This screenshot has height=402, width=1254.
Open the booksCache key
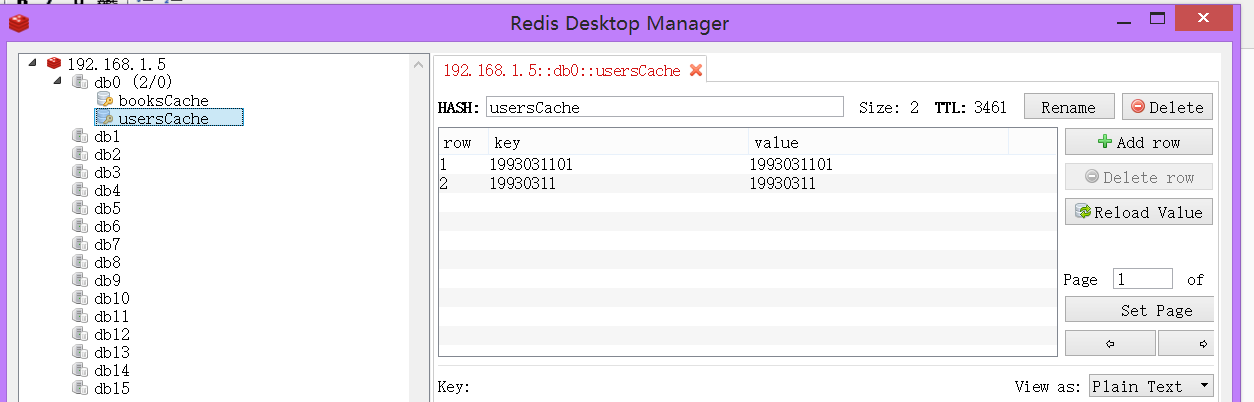pyautogui.click(x=163, y=100)
